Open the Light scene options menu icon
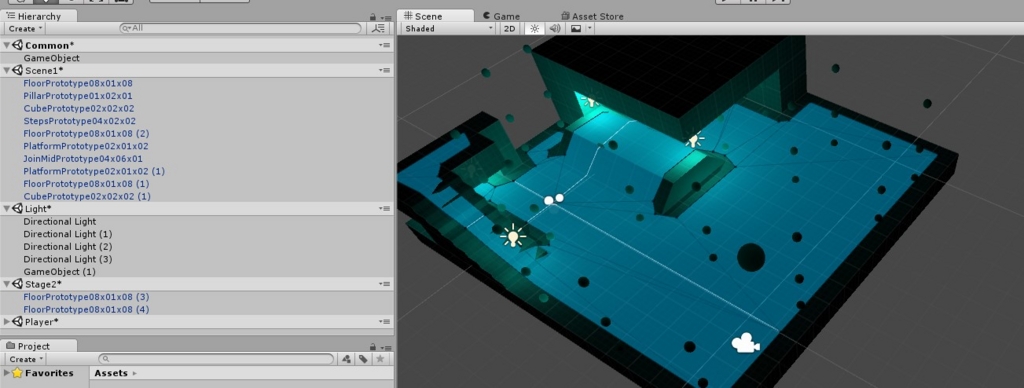Viewport: 1024px width, 388px height. pos(385,208)
